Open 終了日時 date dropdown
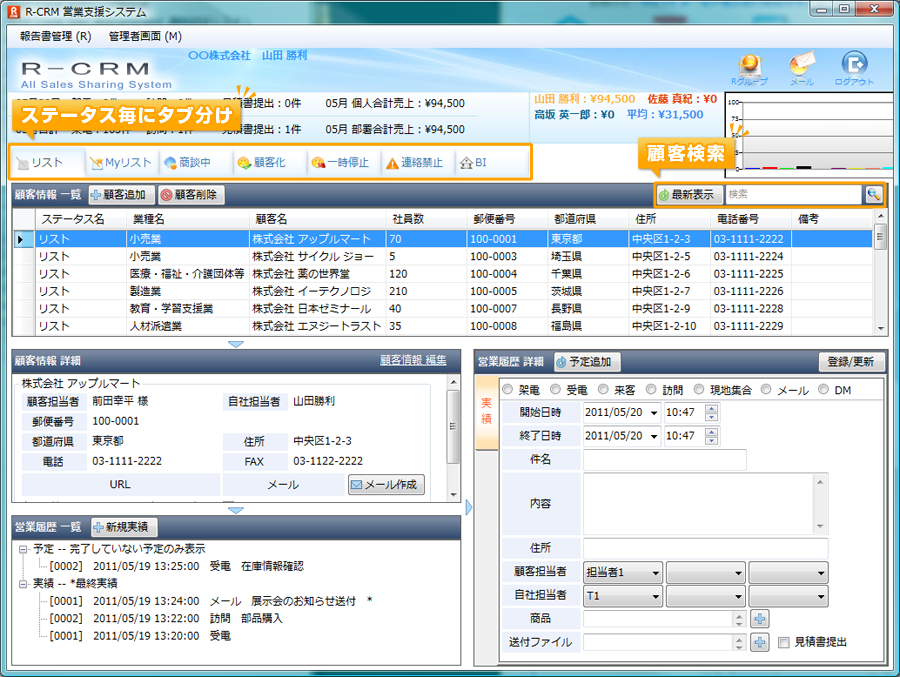Screen dimensions: 900x677 pyautogui.click(x=654, y=436)
